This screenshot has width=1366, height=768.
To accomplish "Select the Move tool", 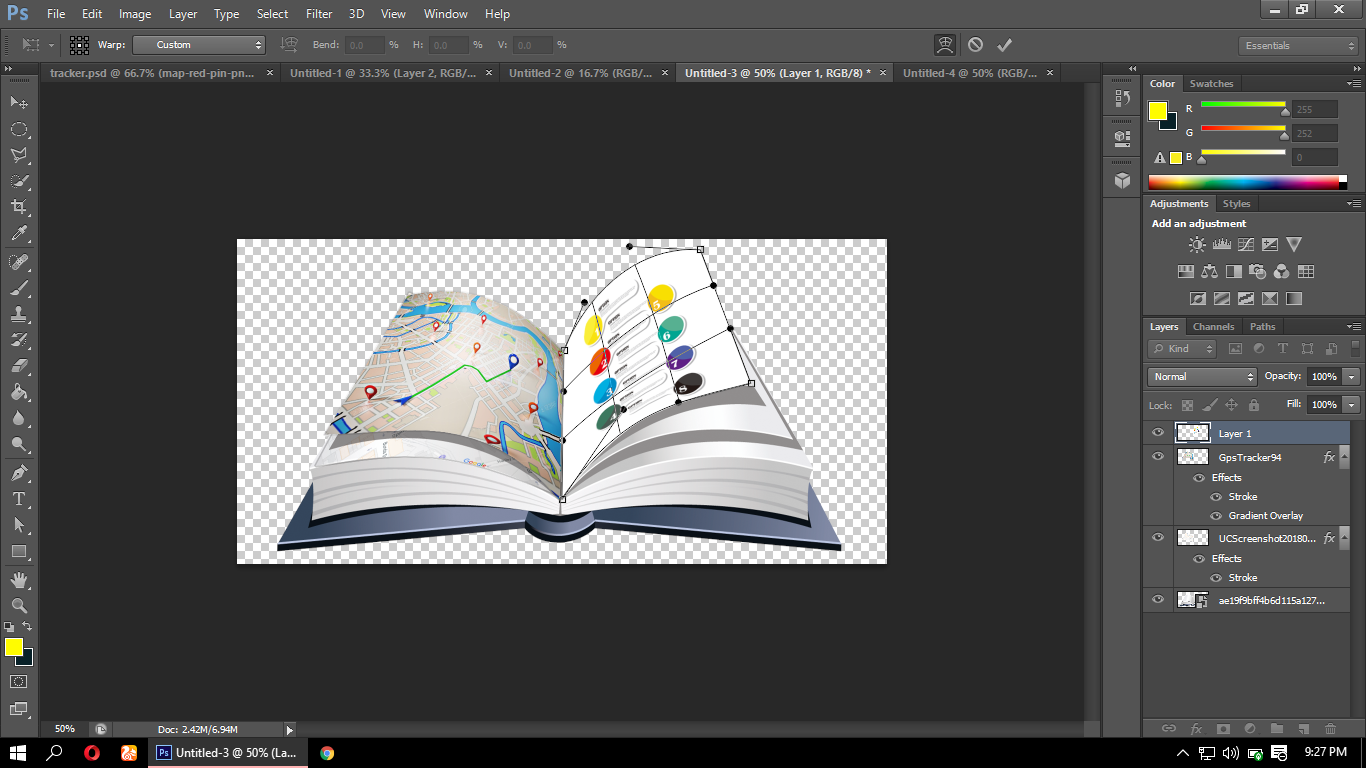I will pyautogui.click(x=19, y=103).
